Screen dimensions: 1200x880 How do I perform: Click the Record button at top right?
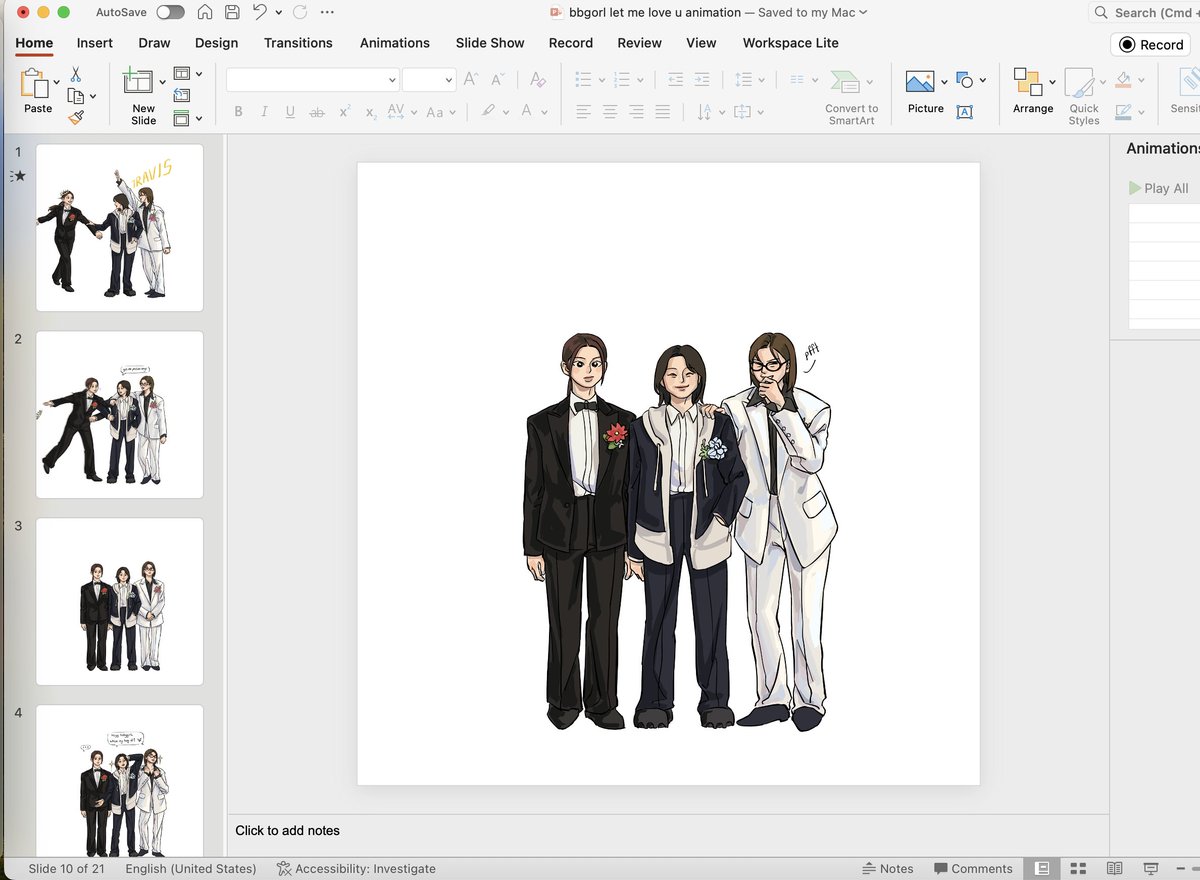click(x=1151, y=44)
